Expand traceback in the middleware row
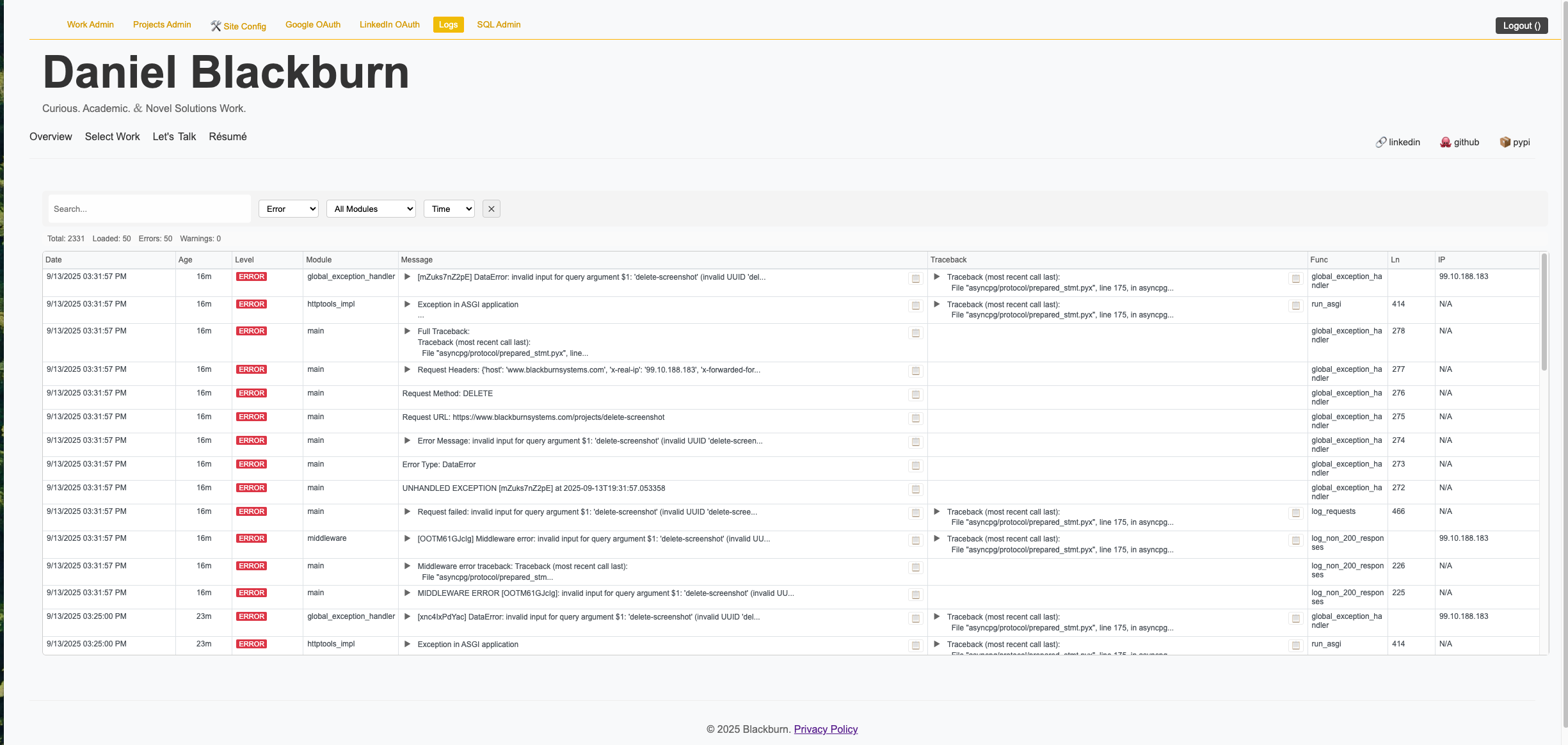The height and width of the screenshot is (745, 1568). click(936, 539)
